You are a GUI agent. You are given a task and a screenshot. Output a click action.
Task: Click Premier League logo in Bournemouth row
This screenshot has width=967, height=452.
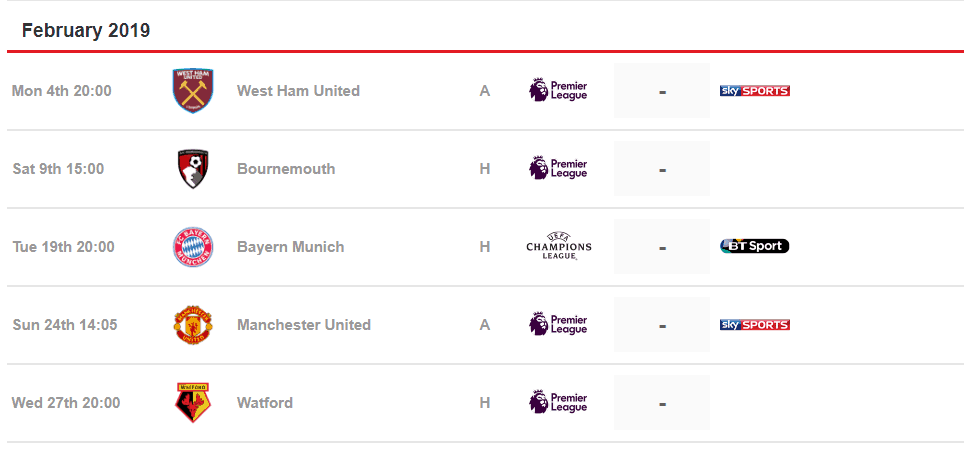(x=558, y=168)
